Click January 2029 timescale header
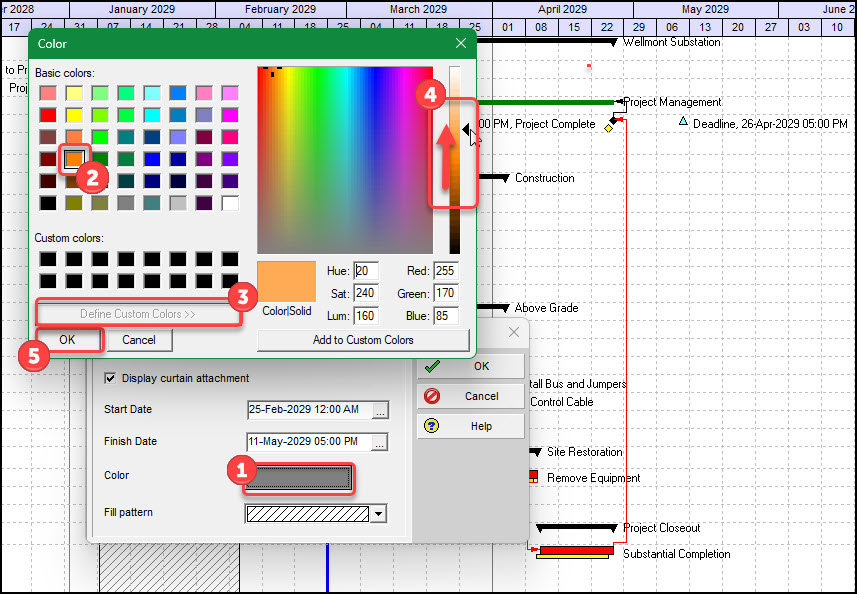This screenshot has width=857, height=594. [x=142, y=9]
